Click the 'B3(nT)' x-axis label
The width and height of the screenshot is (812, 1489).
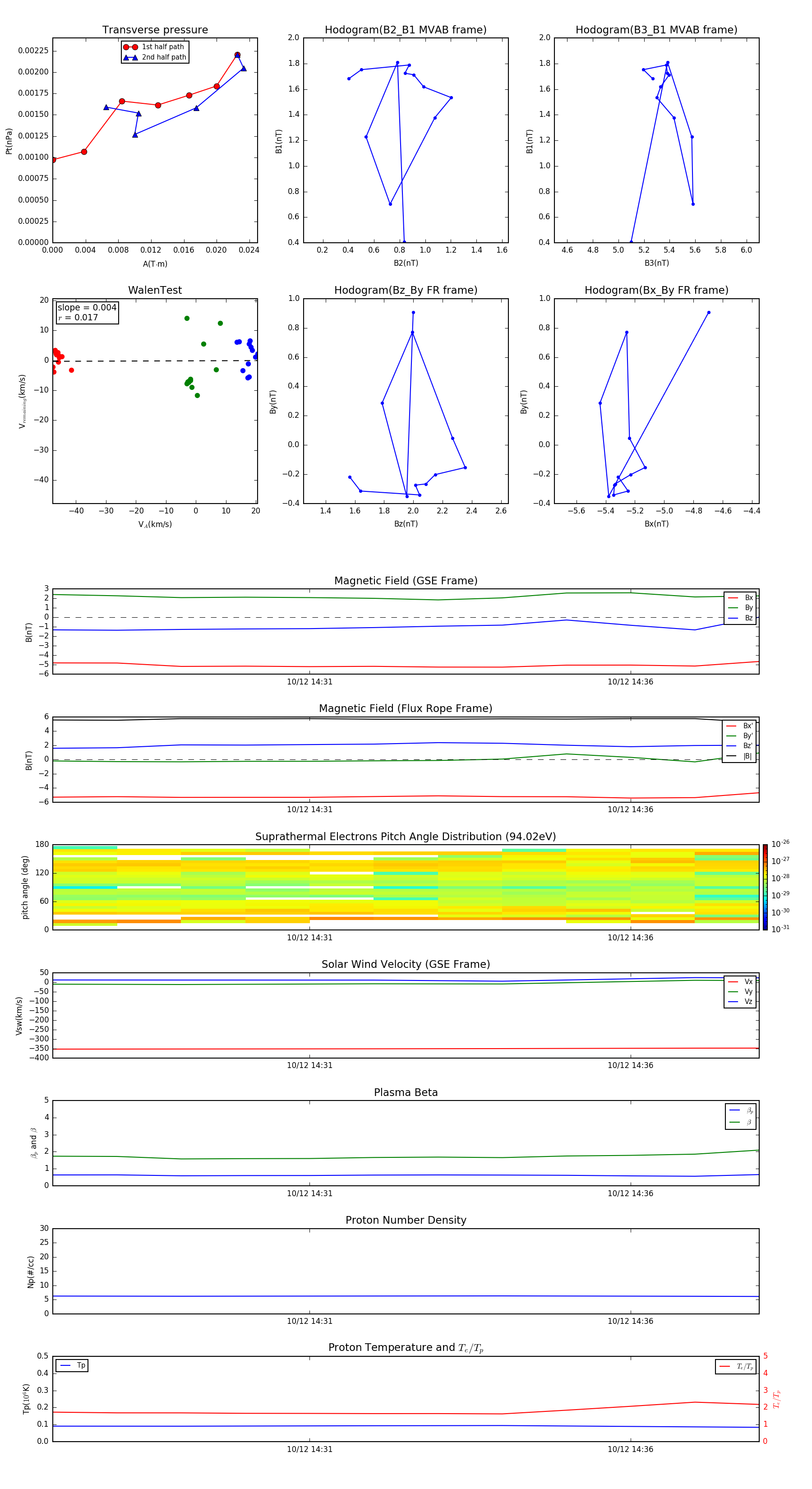tap(656, 263)
